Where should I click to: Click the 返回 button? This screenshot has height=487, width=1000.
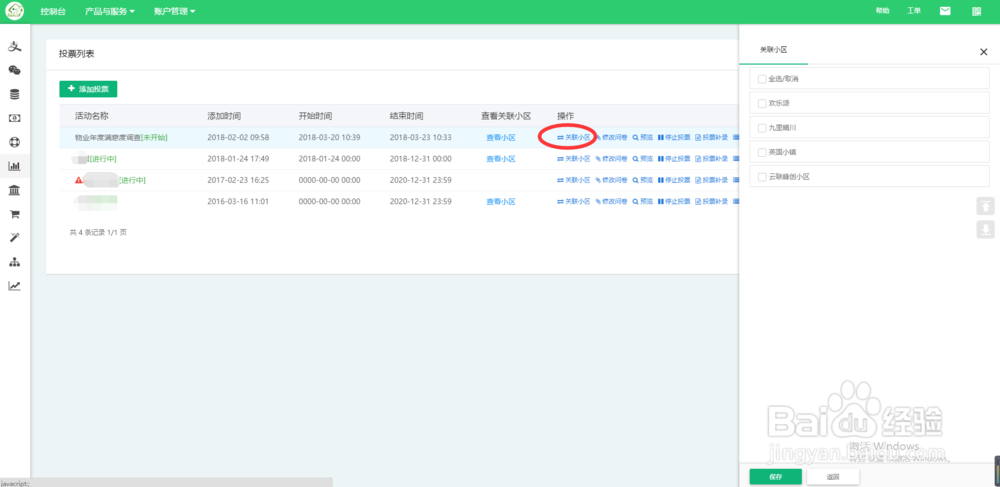(833, 477)
